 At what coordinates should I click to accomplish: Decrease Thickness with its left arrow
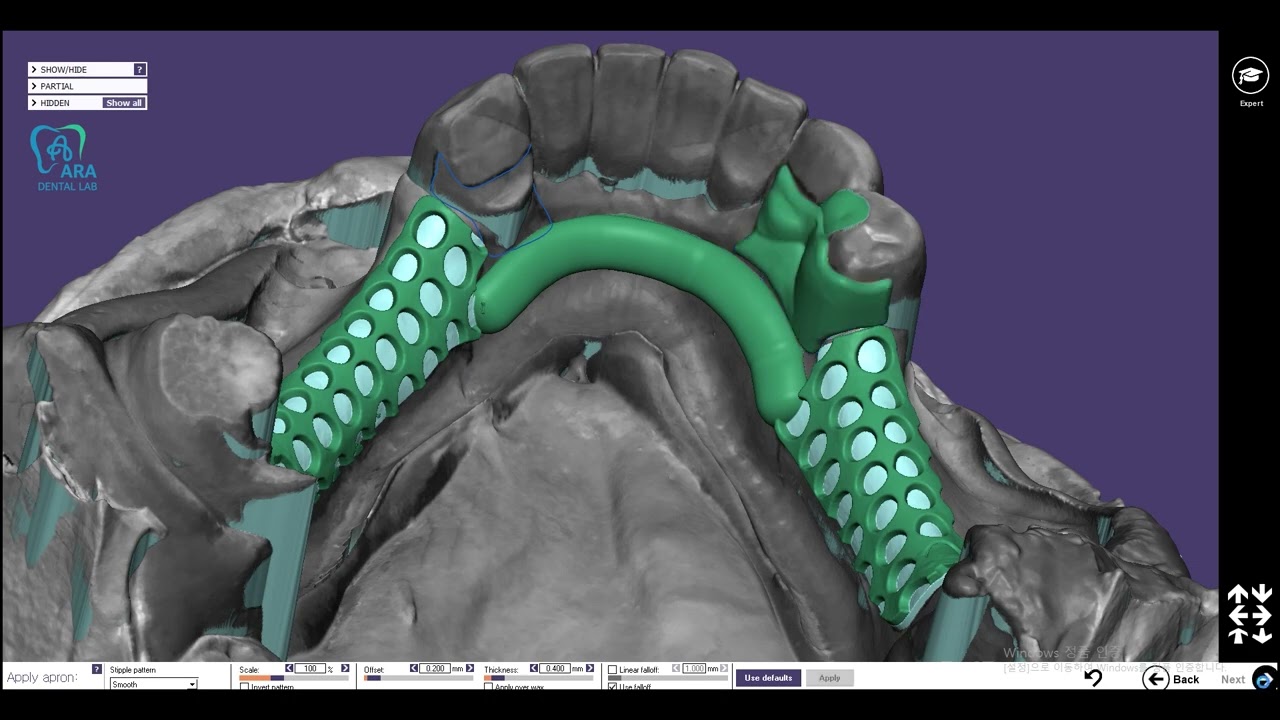[x=534, y=668]
